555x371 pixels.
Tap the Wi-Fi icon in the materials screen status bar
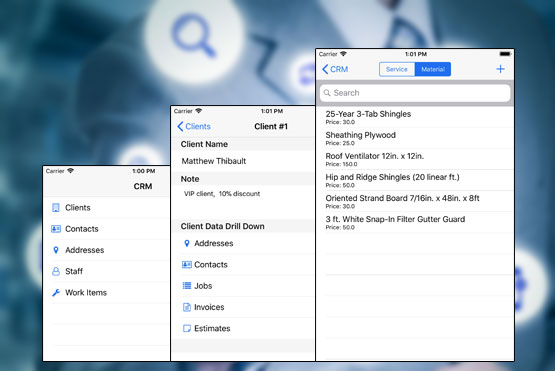click(343, 54)
